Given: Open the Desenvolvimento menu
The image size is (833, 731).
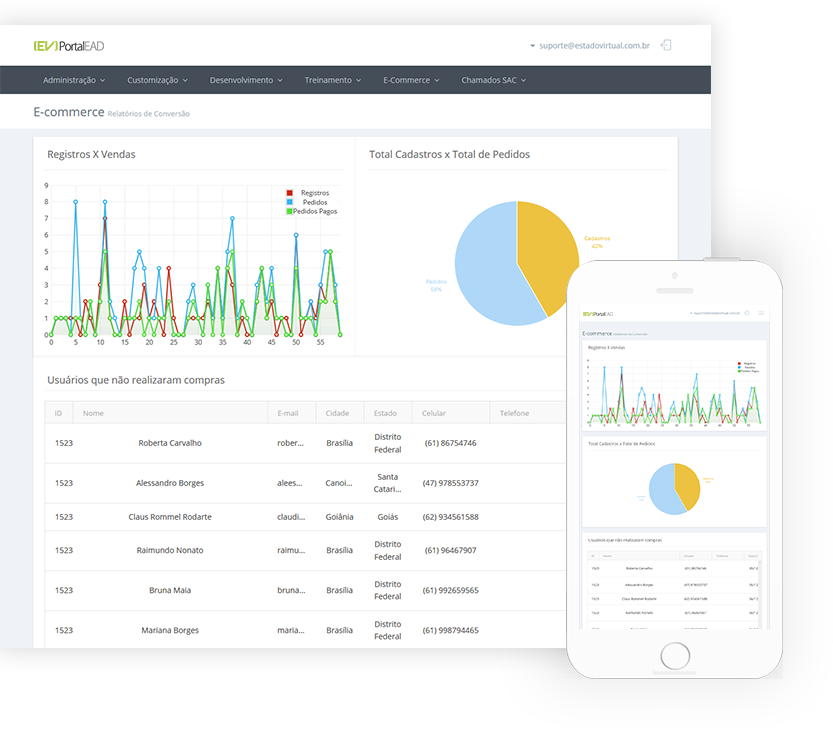Looking at the screenshot, I should (246, 80).
